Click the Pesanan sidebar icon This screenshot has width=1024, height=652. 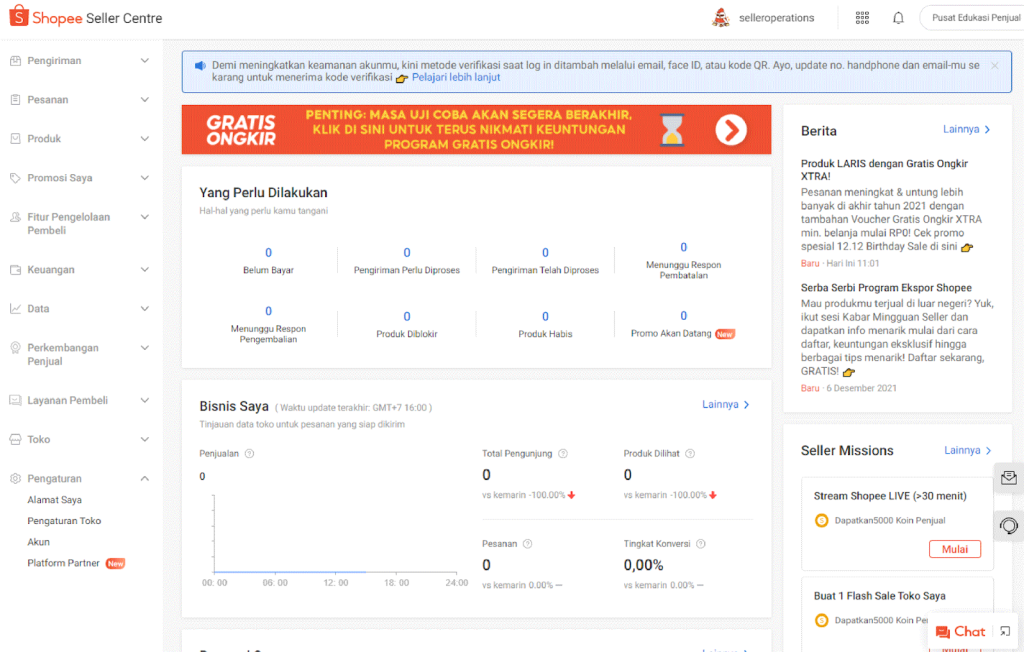tap(16, 100)
